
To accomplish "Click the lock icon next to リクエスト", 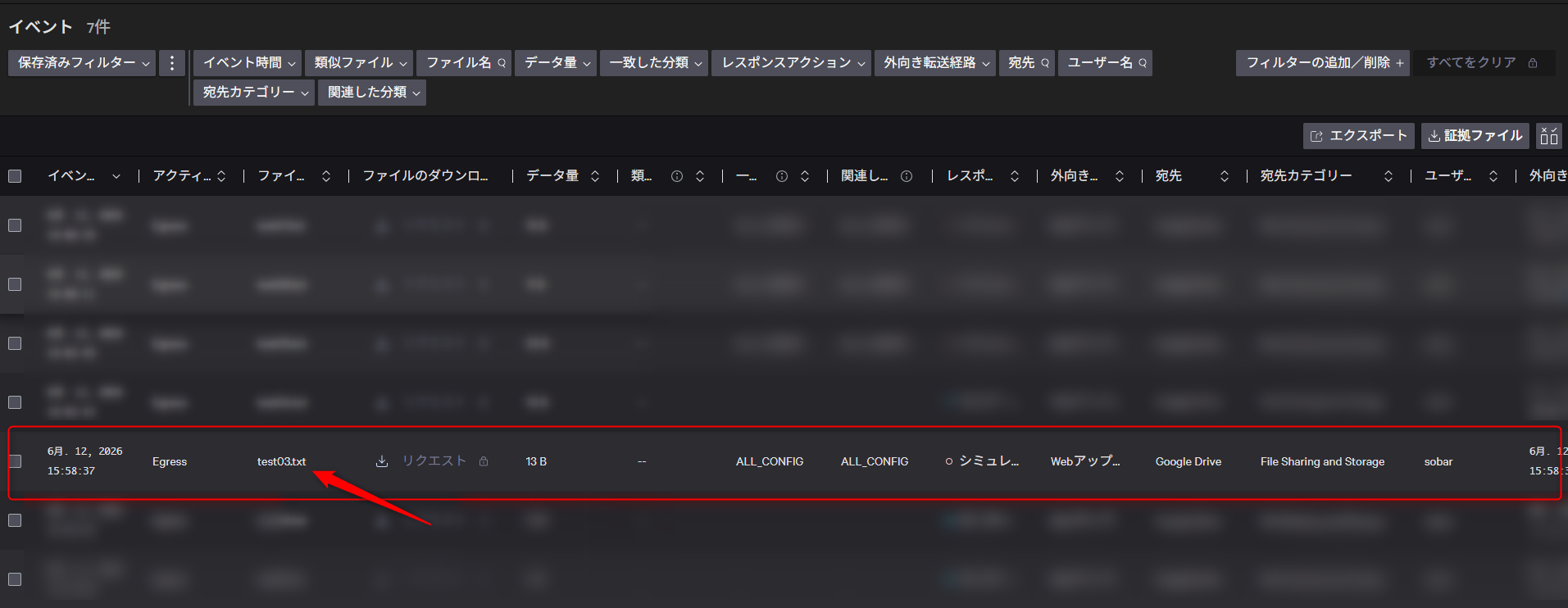I will (484, 461).
